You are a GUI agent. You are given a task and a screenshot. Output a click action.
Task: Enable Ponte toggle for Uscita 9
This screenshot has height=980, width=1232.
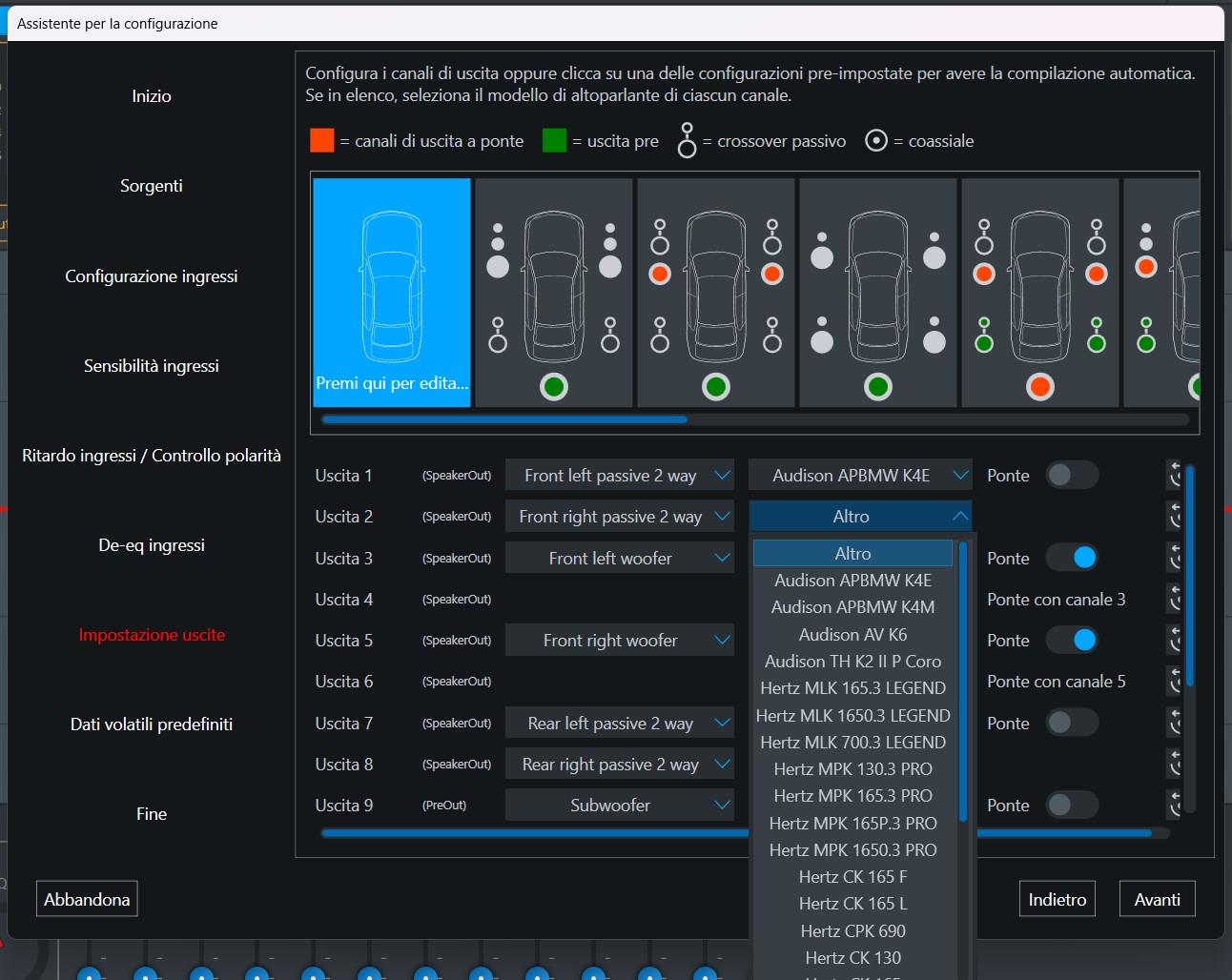[1072, 805]
